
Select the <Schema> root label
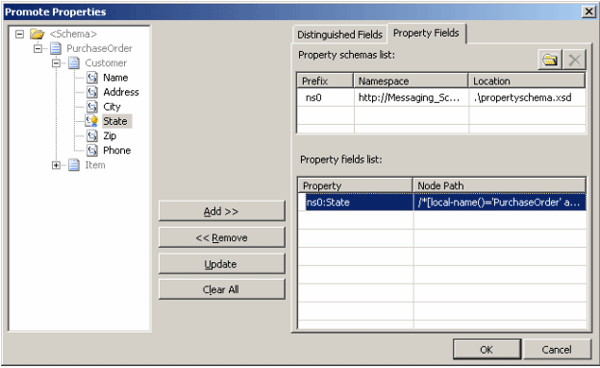pyautogui.click(x=73, y=34)
